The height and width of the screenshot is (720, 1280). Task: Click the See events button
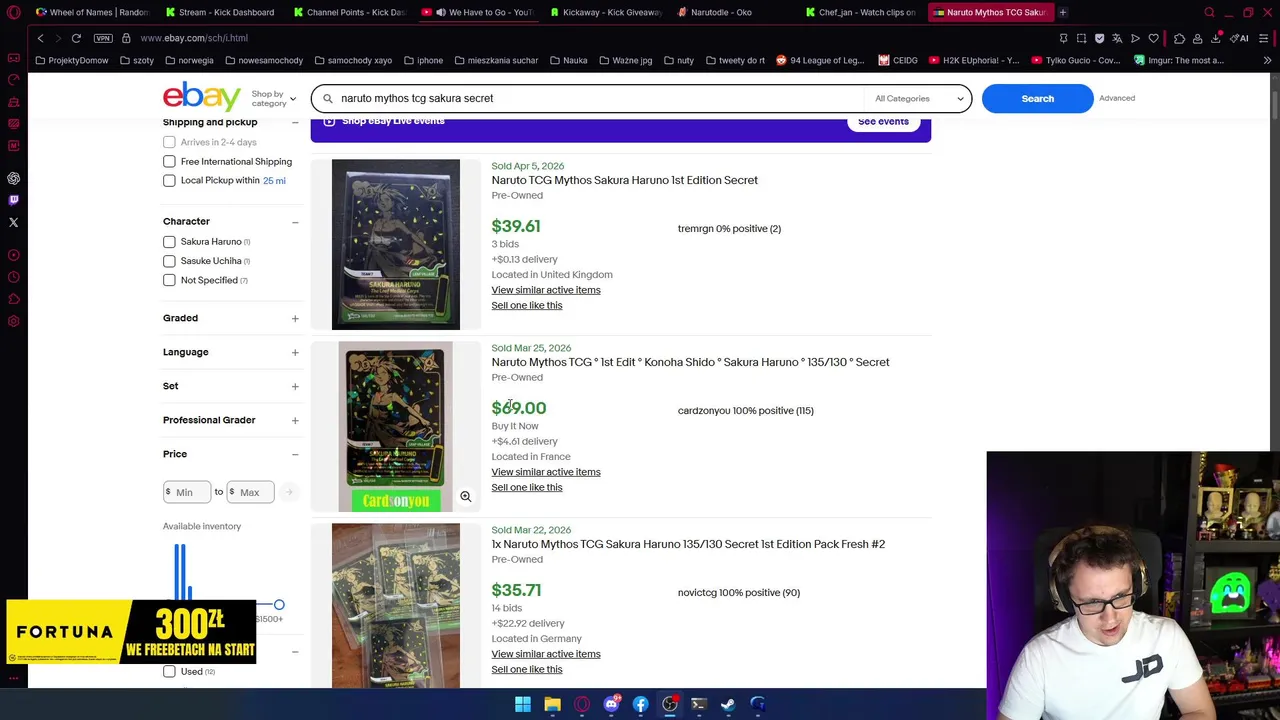pyautogui.click(x=883, y=121)
